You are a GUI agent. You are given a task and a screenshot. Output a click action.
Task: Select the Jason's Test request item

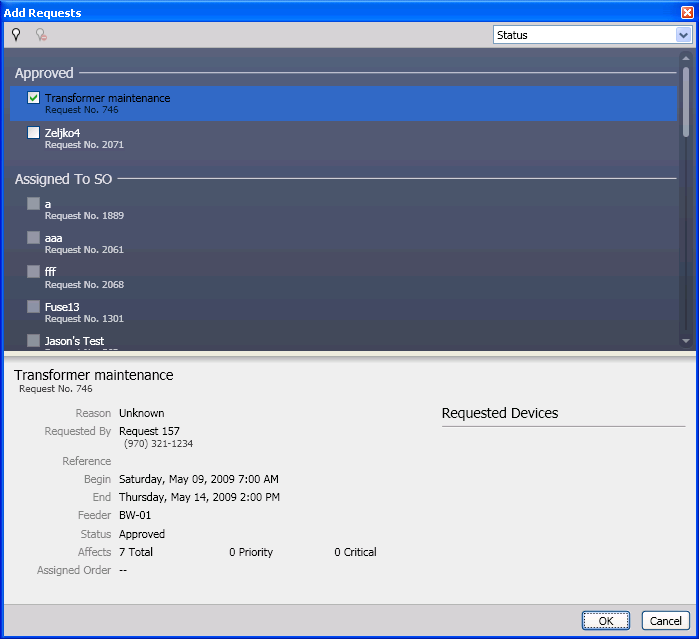click(74, 341)
